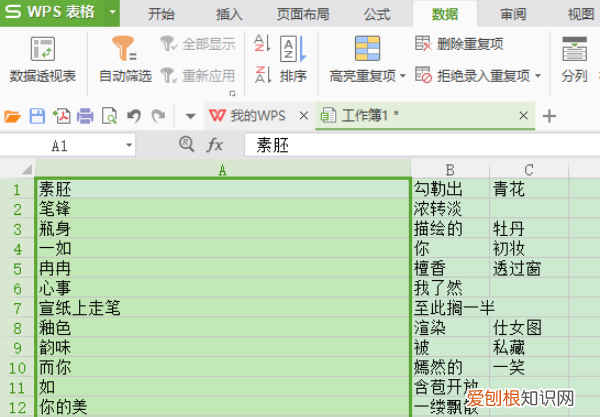Image resolution: width=600 pixels, height=417 pixels.
Task: Switch to the 审阅 tab
Action: pos(513,15)
